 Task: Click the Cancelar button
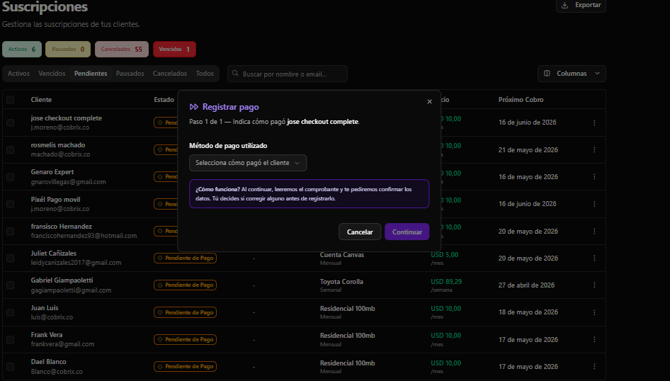360,232
